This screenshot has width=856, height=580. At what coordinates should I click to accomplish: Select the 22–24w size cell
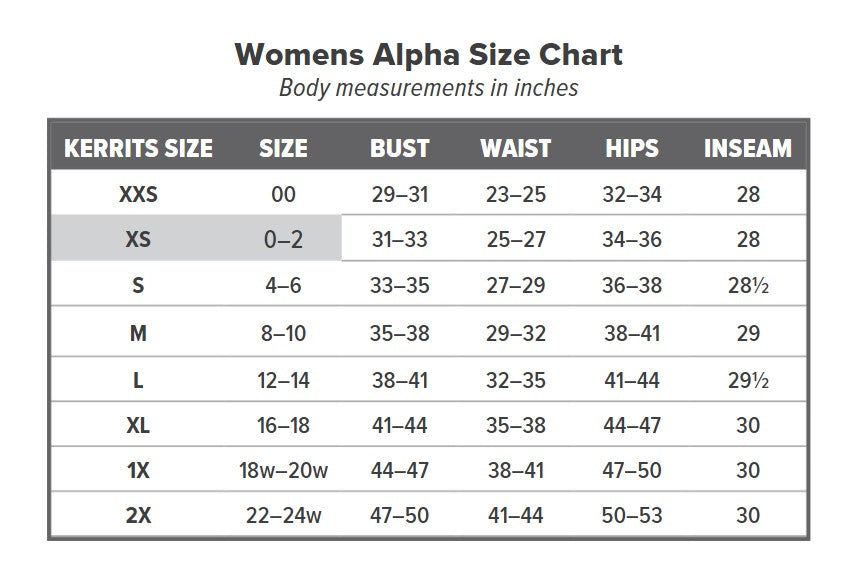coord(283,516)
